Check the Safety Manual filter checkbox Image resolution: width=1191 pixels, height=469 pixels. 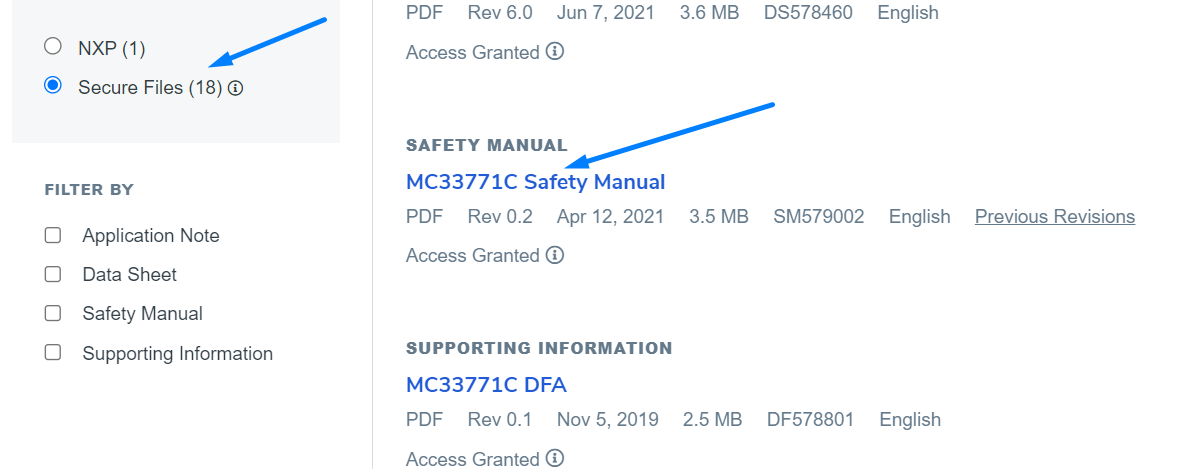tap(53, 313)
